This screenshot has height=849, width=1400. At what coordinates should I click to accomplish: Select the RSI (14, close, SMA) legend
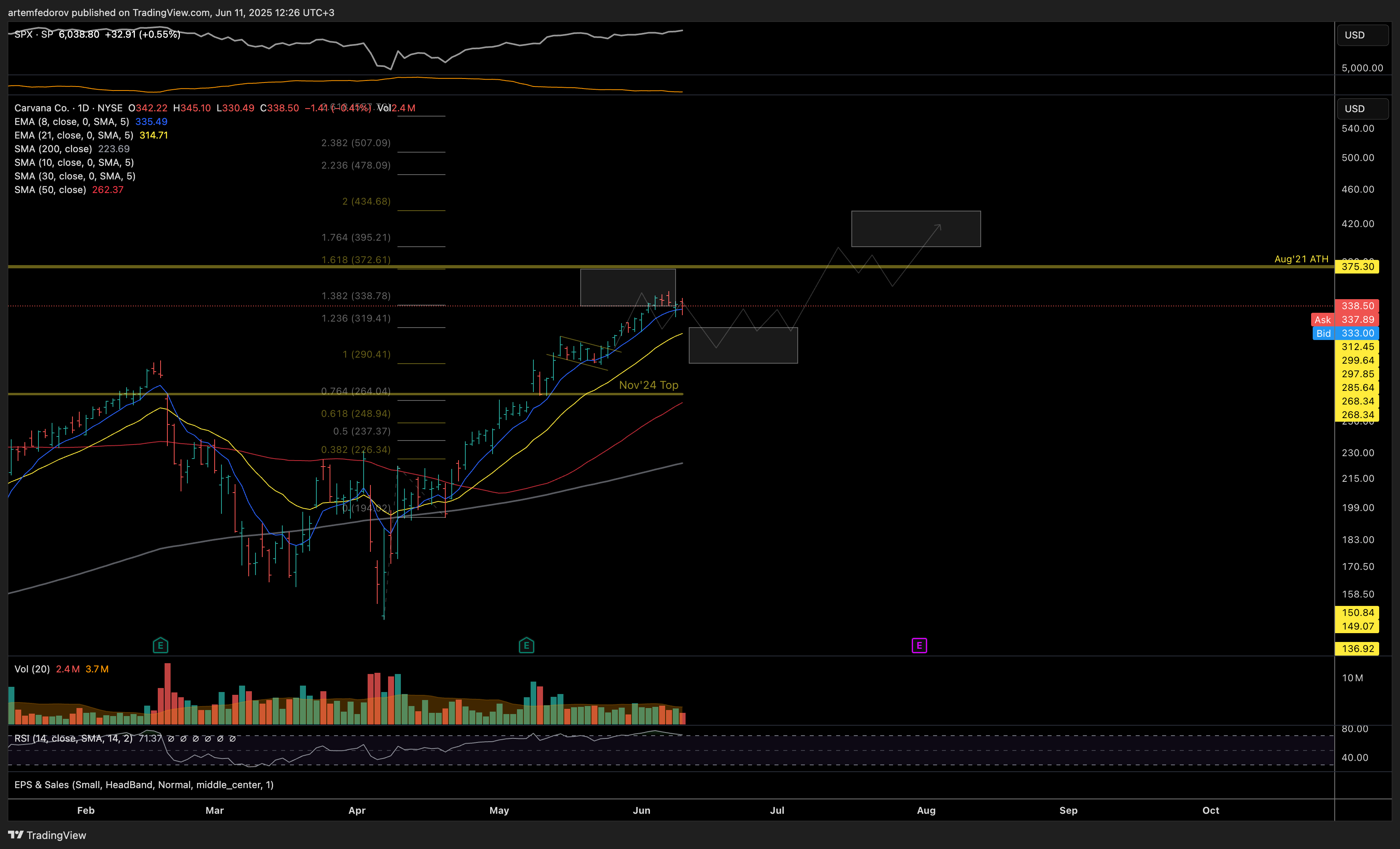pyautogui.click(x=73, y=738)
